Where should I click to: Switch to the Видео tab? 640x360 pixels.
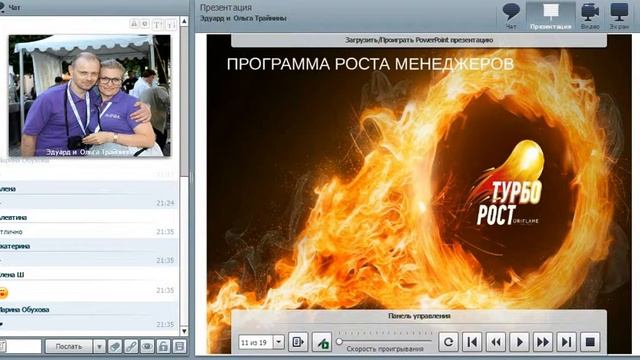[x=590, y=16]
